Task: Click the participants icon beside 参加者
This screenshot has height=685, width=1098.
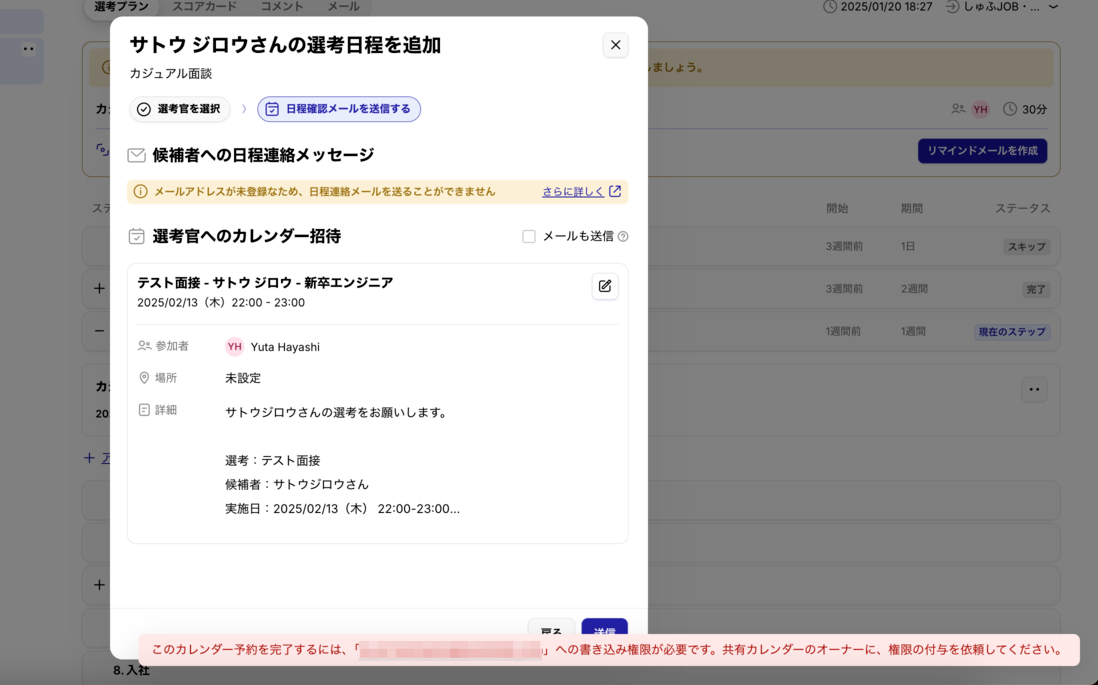Action: pos(142,346)
